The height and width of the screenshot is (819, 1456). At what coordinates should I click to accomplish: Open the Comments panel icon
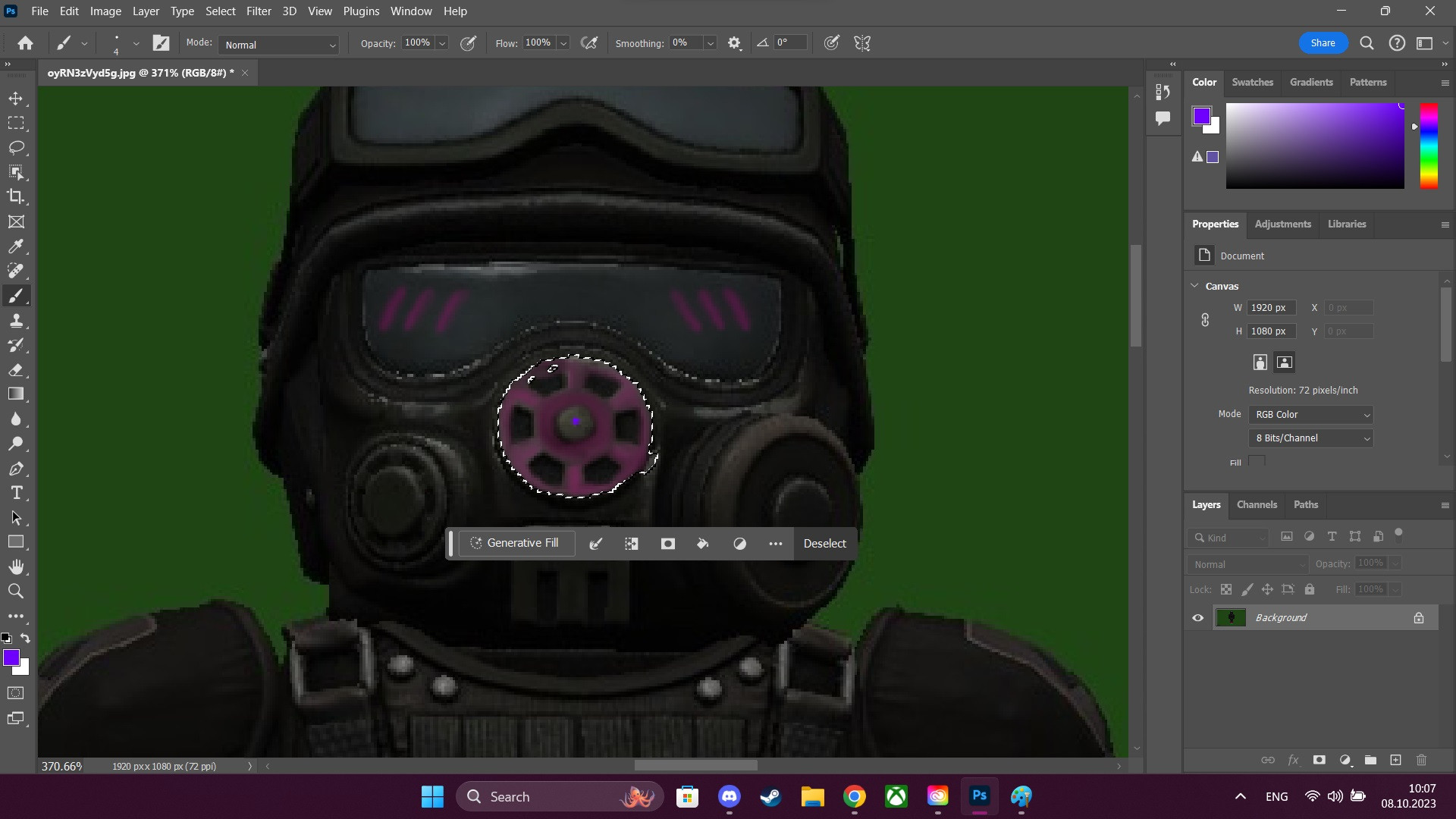pos(1163,118)
